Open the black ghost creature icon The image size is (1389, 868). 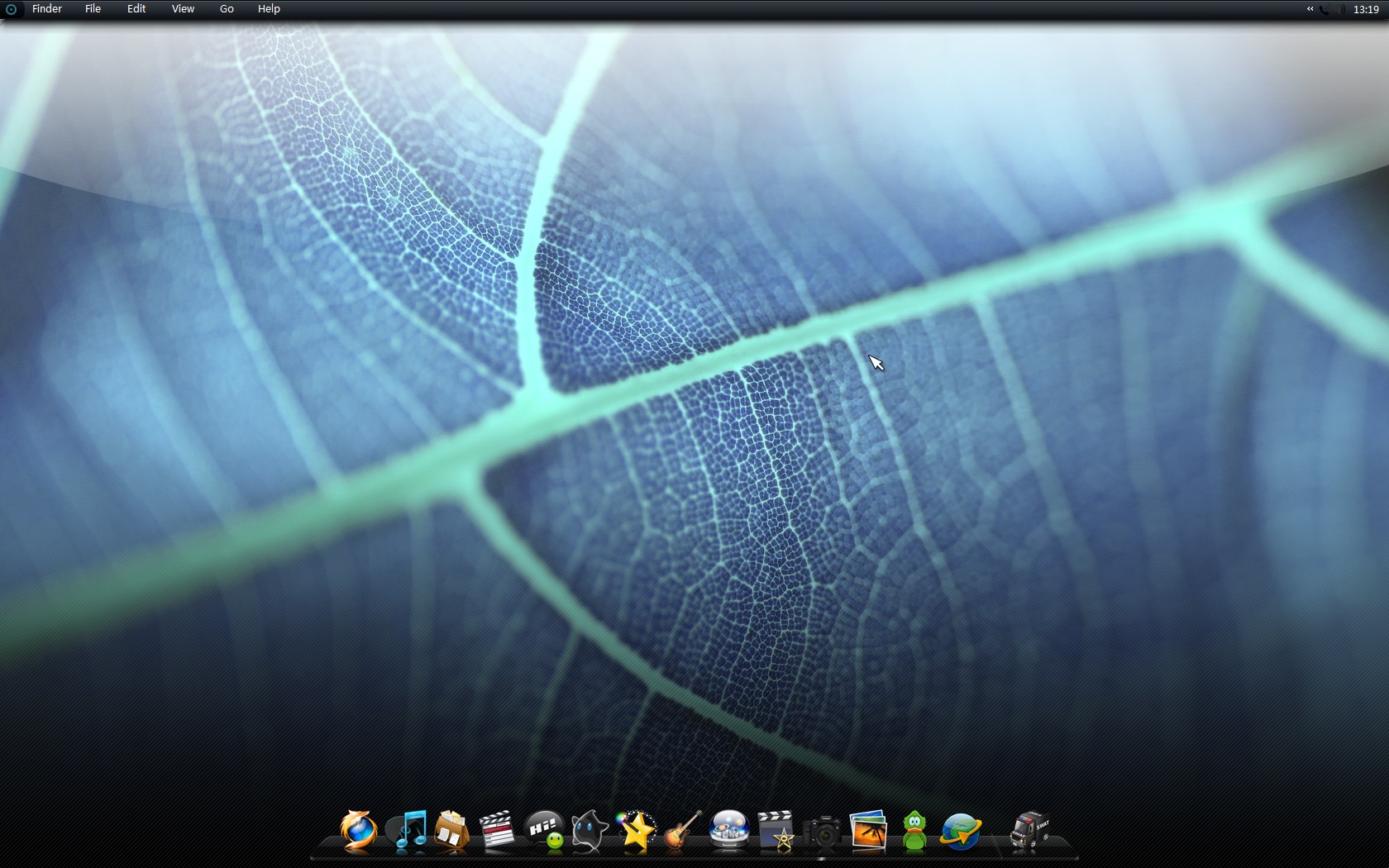tap(589, 830)
